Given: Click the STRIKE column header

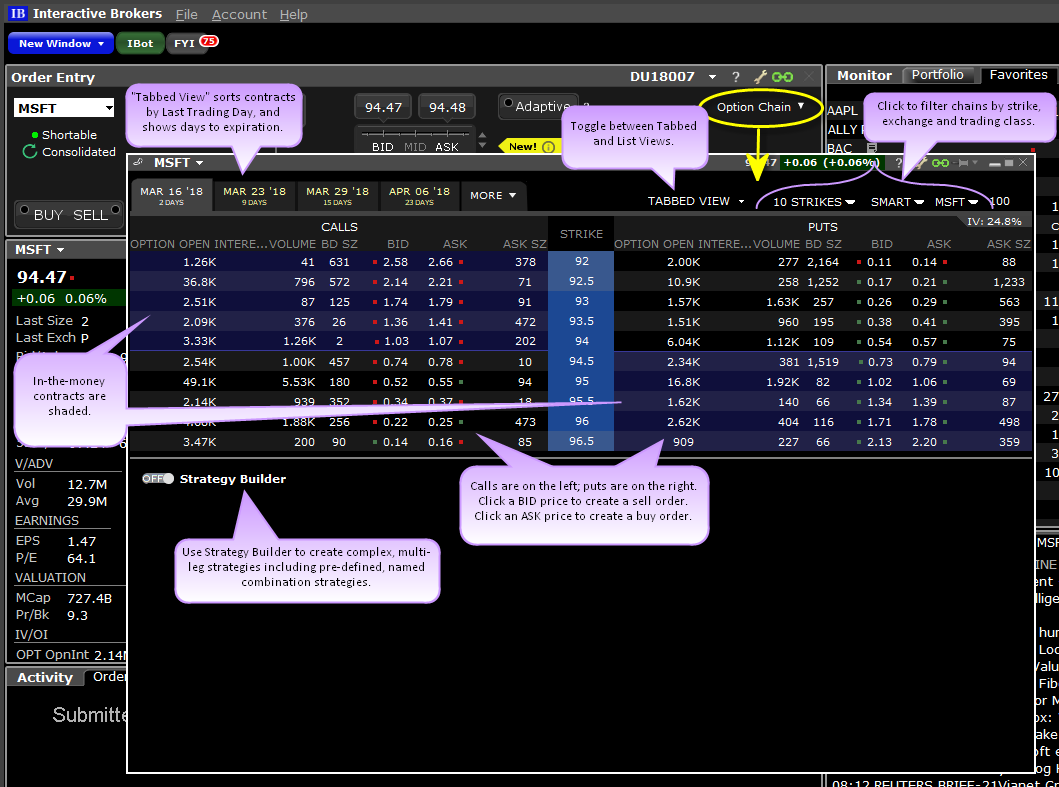Looking at the screenshot, I should coord(581,234).
